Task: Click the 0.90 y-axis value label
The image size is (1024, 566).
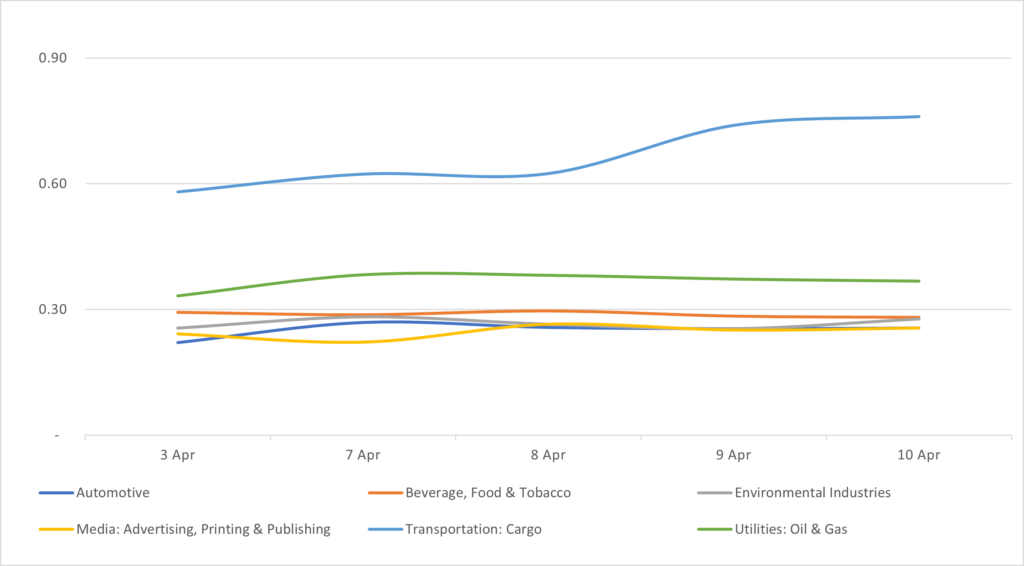Action: coord(52,58)
